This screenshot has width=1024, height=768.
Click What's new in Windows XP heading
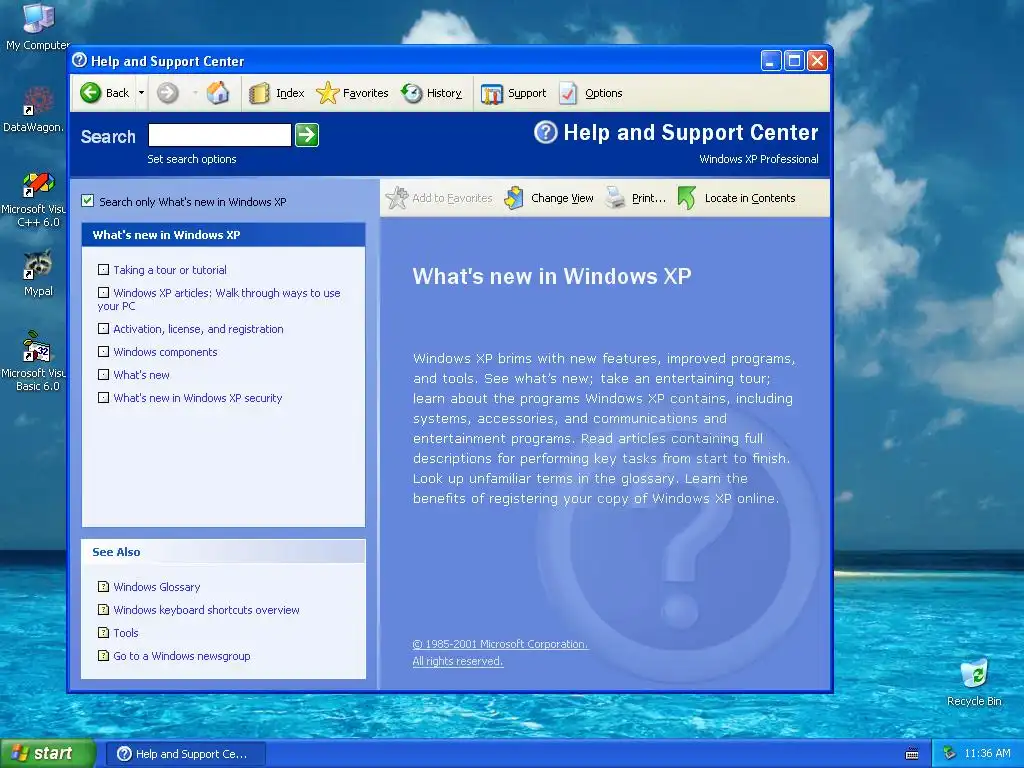click(552, 276)
